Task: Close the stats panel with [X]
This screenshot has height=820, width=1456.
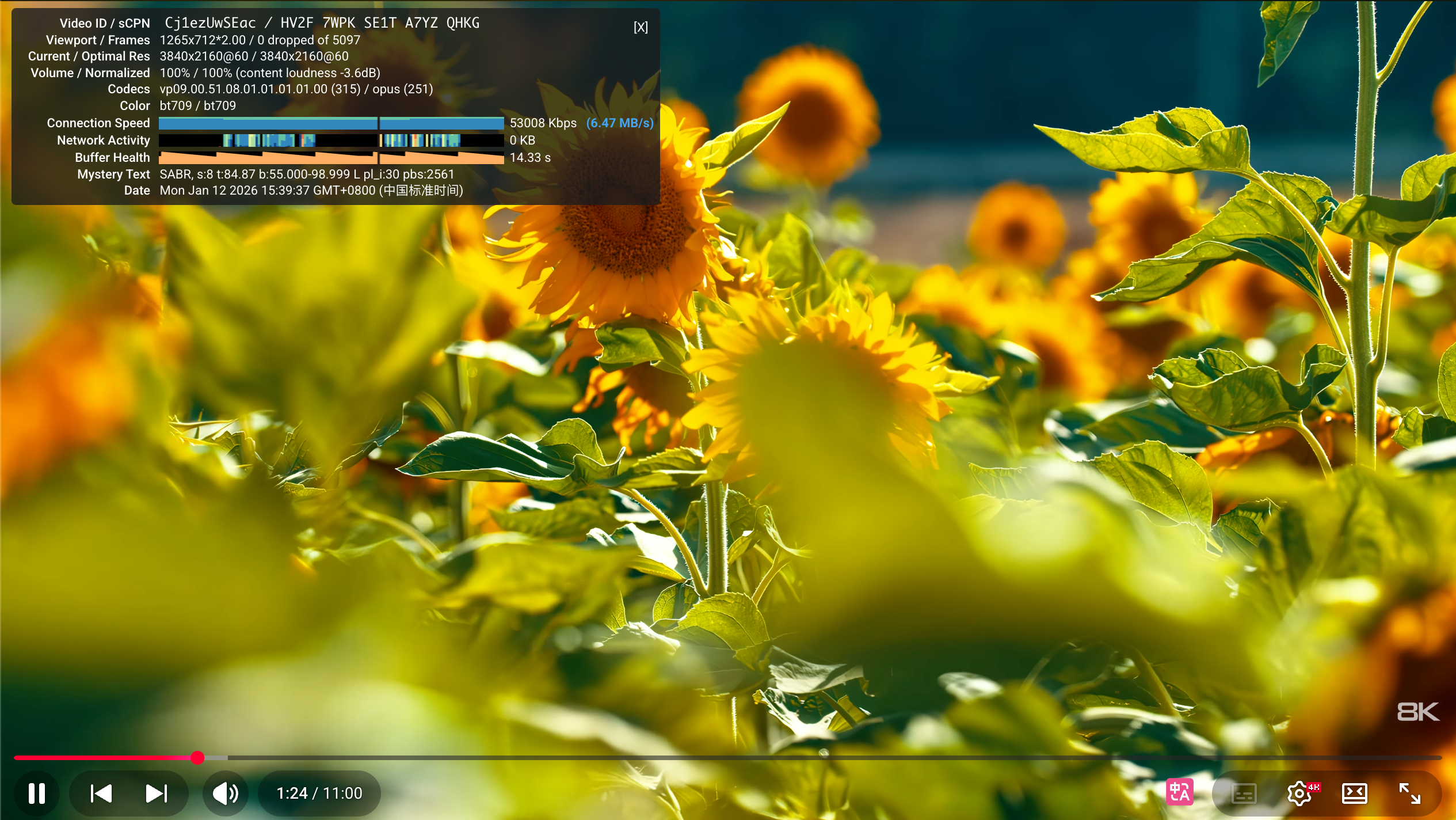Action: coord(641,27)
